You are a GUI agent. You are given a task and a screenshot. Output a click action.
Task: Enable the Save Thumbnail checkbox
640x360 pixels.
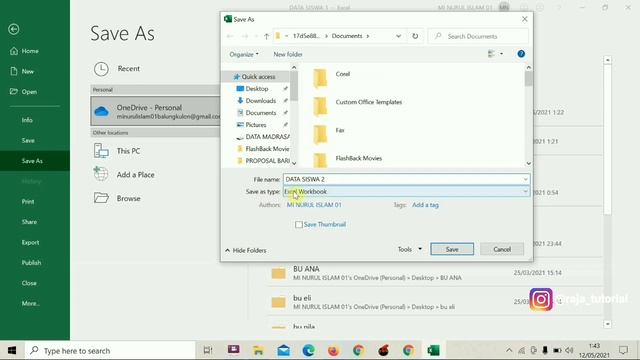tap(299, 224)
